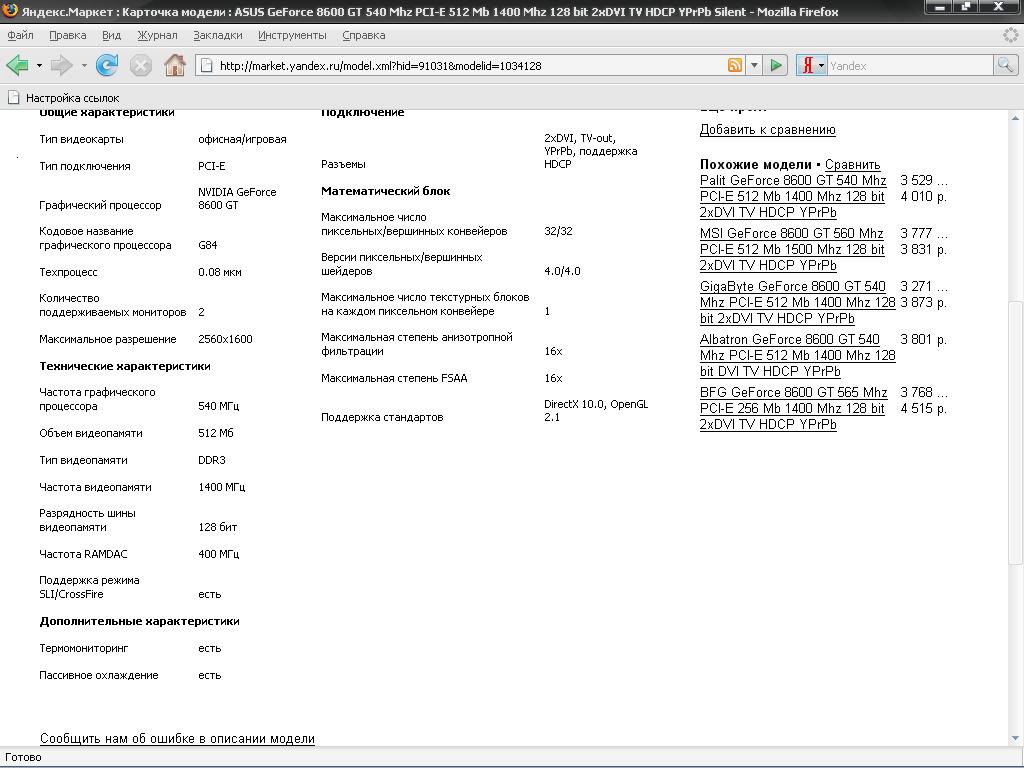This screenshot has width=1024, height=768.
Task: Click the value офисная/игровая
Action: tap(242, 139)
